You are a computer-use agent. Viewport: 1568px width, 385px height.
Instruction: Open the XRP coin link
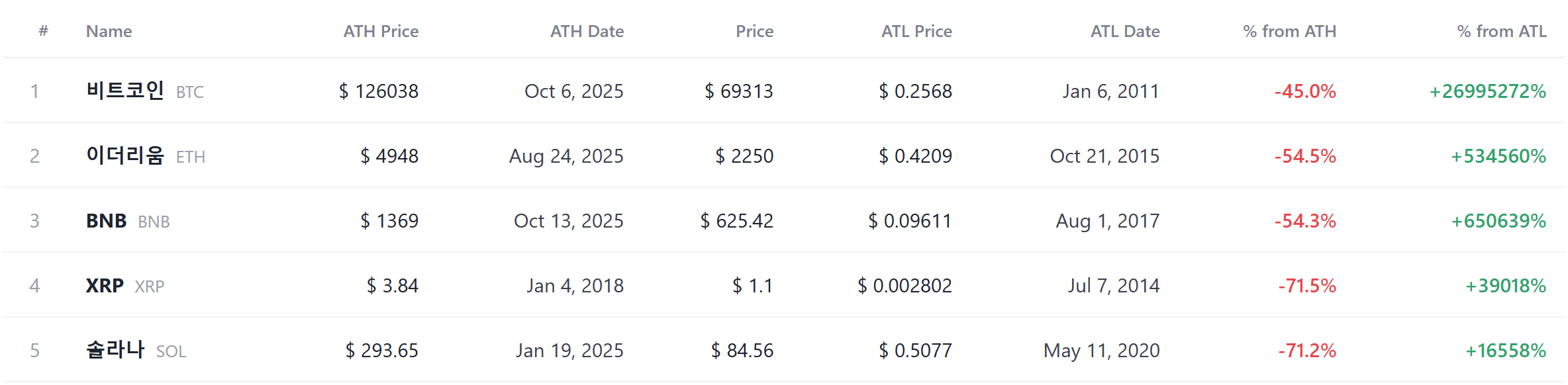(125, 285)
